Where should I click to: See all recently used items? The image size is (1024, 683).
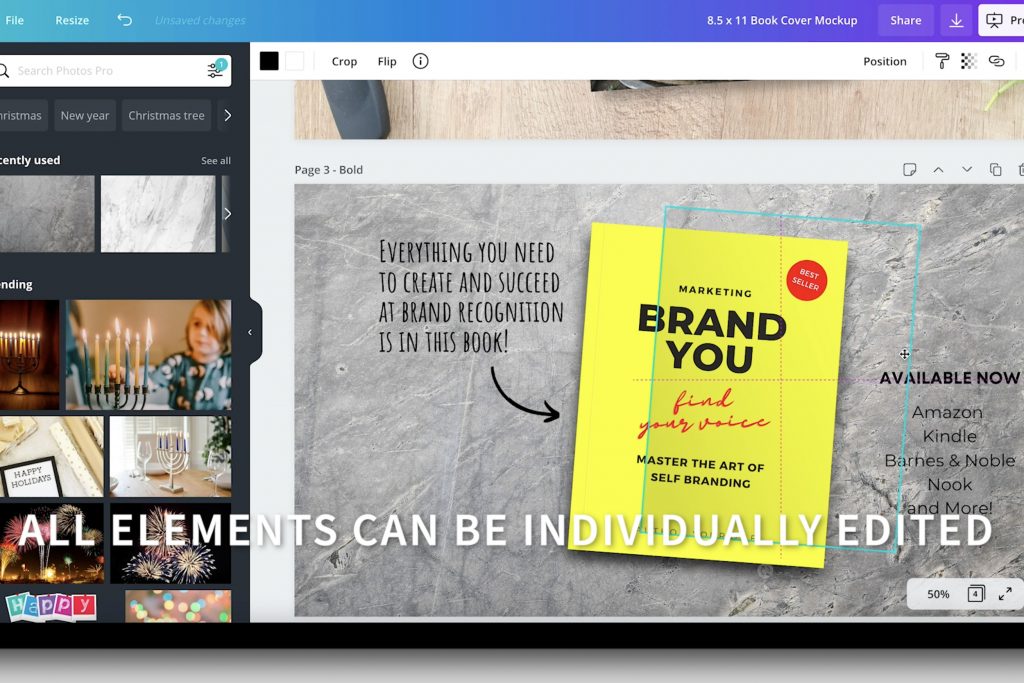tap(216, 160)
